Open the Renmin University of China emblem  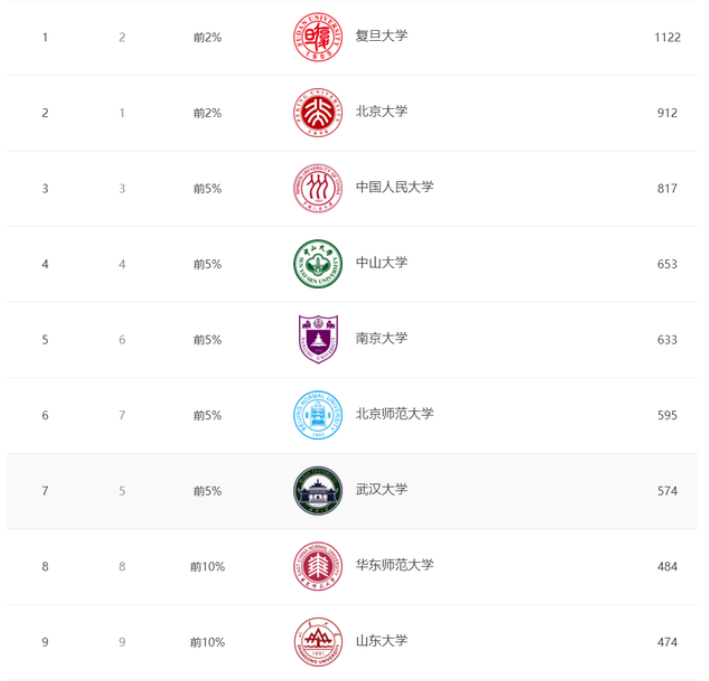pos(316,188)
